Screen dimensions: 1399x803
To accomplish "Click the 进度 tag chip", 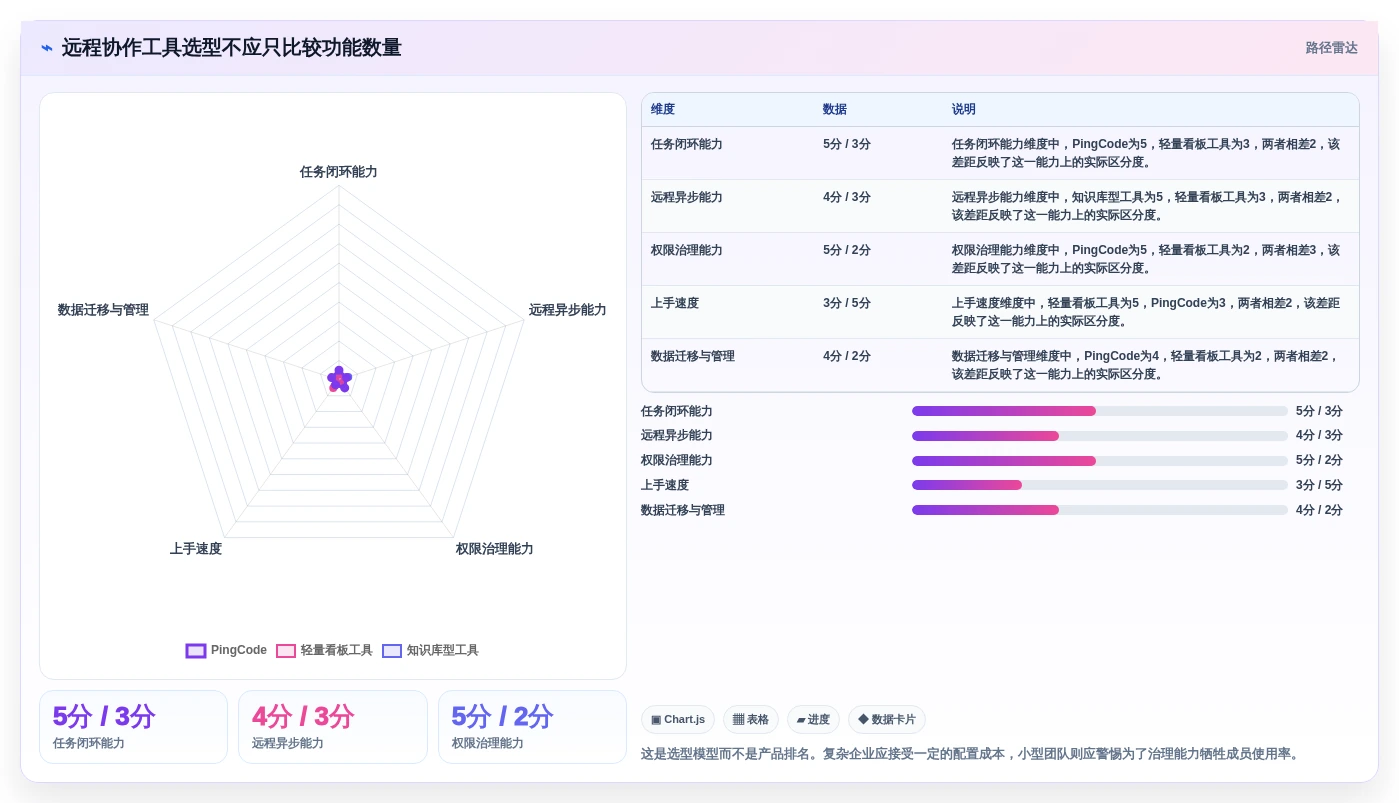I will click(813, 720).
